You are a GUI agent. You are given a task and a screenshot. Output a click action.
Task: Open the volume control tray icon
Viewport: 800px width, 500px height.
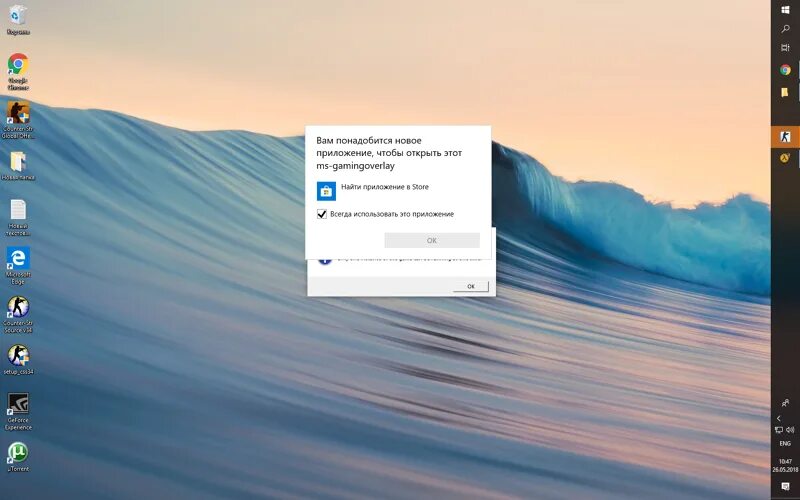(x=790, y=430)
